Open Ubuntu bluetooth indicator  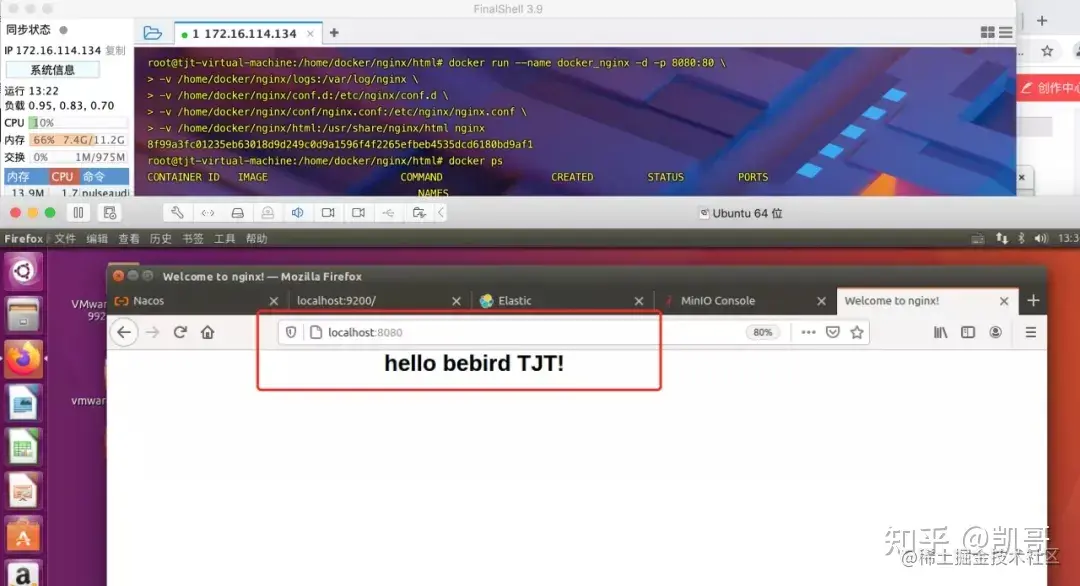(x=1021, y=238)
